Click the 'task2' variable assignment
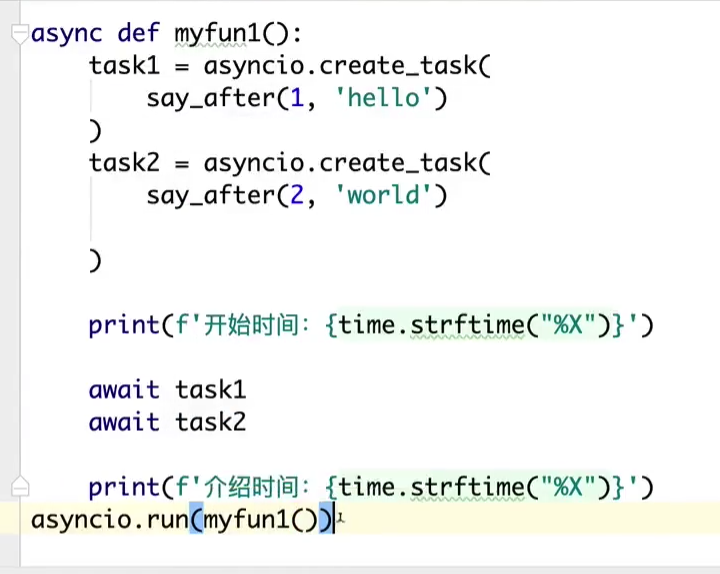Viewport: 720px width, 574px height. coord(124,163)
